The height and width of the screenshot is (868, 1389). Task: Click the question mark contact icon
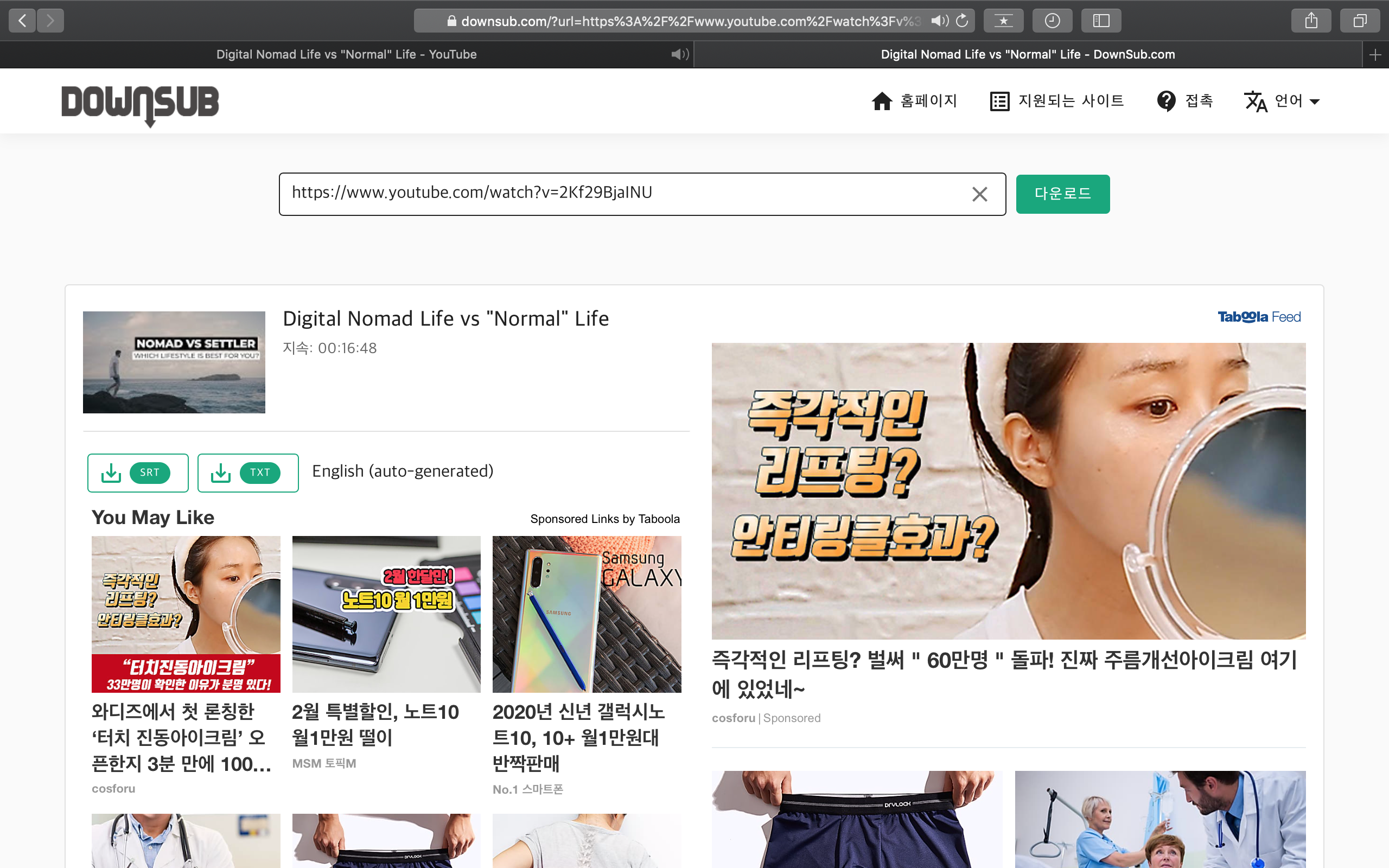click(x=1167, y=101)
